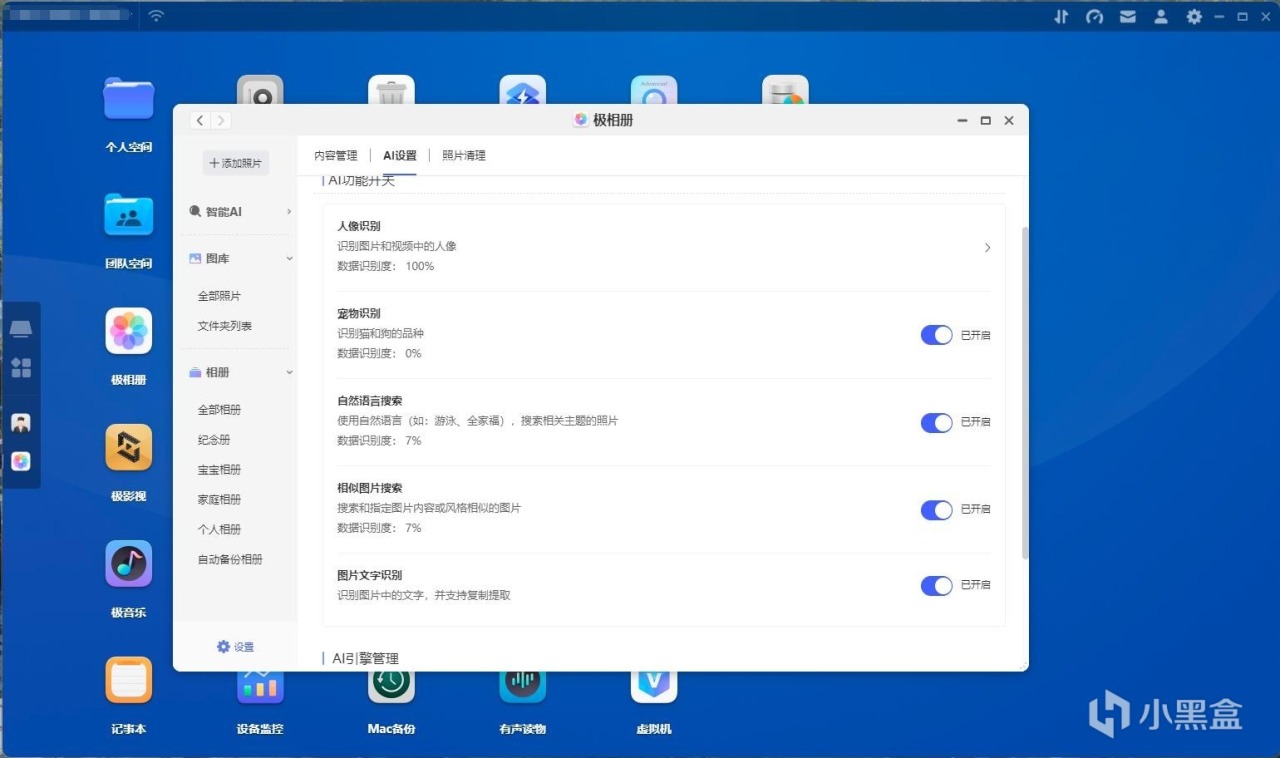Image resolution: width=1280 pixels, height=758 pixels.
Task: Open 纪念册 in the sidebar
Action: coord(214,440)
